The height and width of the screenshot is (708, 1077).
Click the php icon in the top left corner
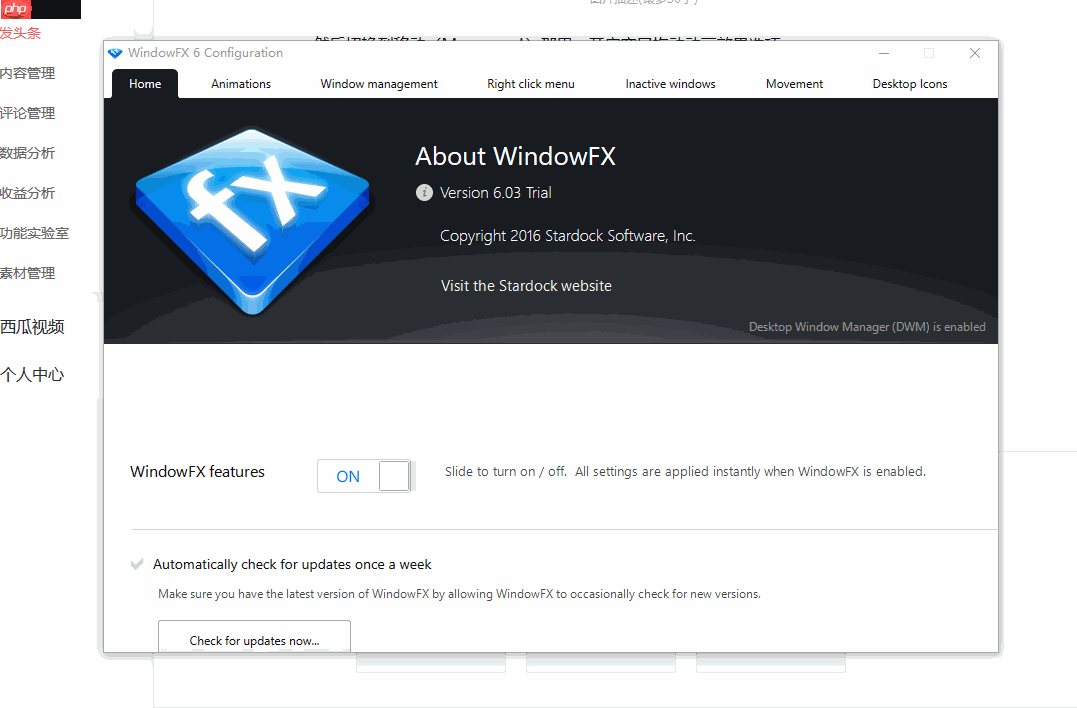click(x=15, y=9)
